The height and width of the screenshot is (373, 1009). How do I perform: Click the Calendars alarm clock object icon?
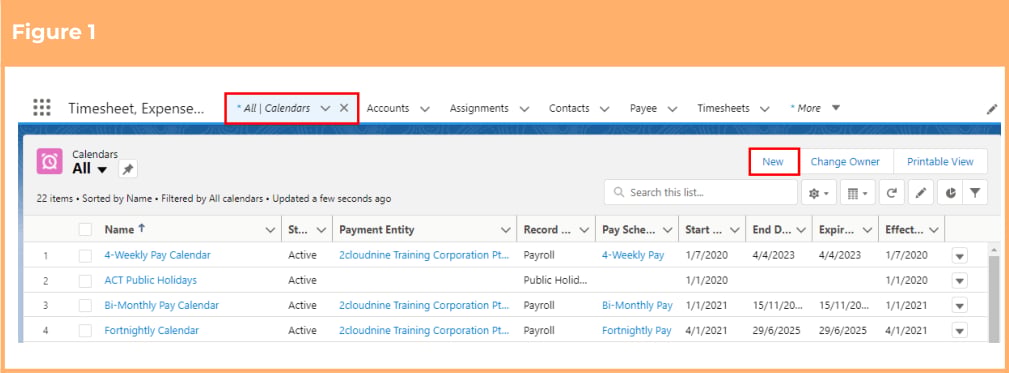click(50, 161)
